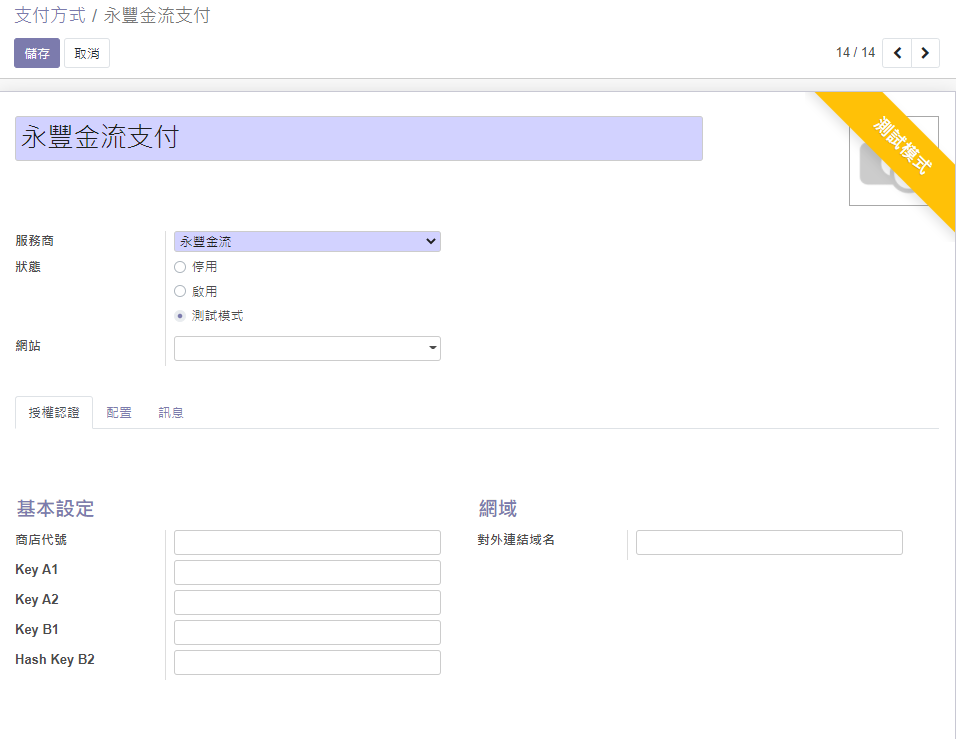The width and height of the screenshot is (956, 739).
Task: Open the 支付方式 breadcrumb link
Action: (x=50, y=15)
